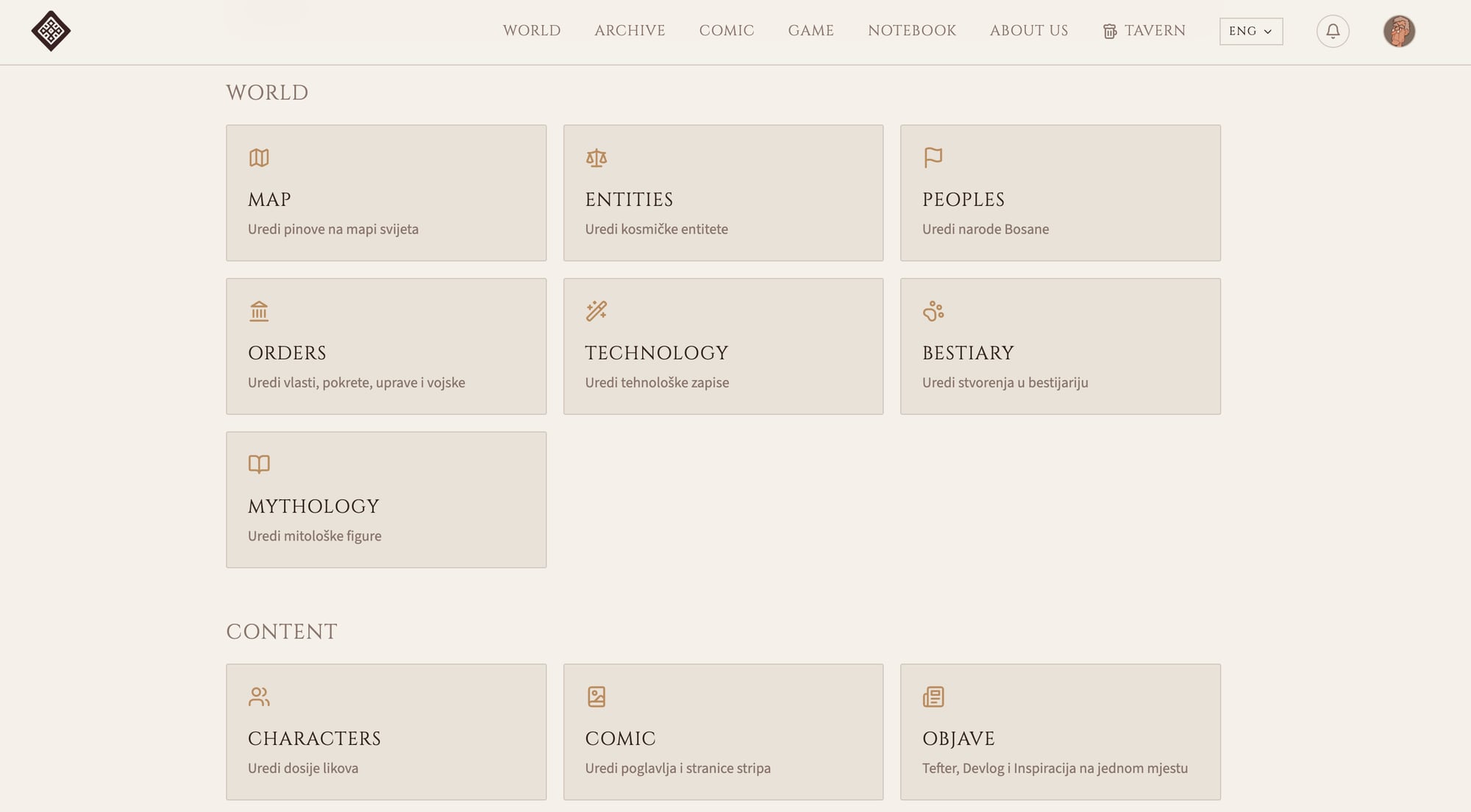Viewport: 1471px width, 812px height.
Task: Click the Objave newspaper icon
Action: coord(933,697)
